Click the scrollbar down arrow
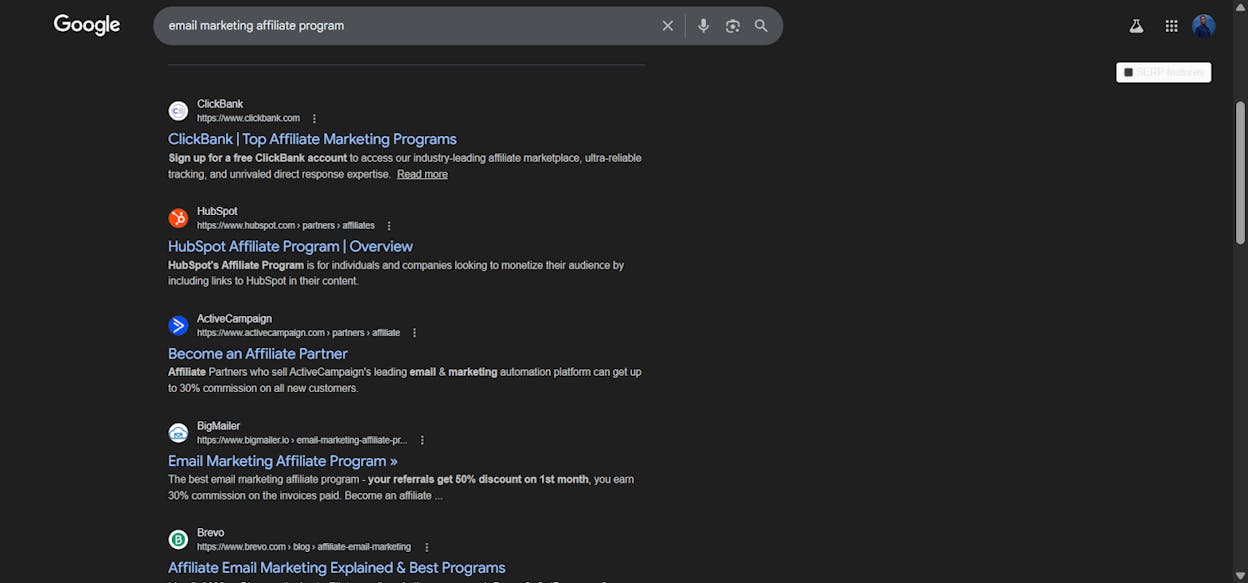Screen dimensions: 1248x583 [x=1241, y=576]
